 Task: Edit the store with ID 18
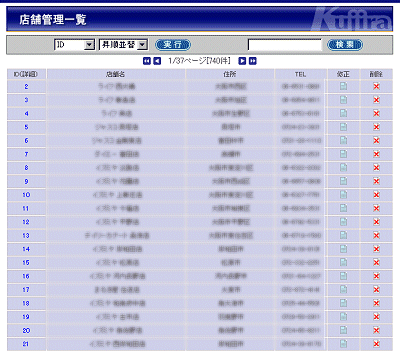point(343,303)
